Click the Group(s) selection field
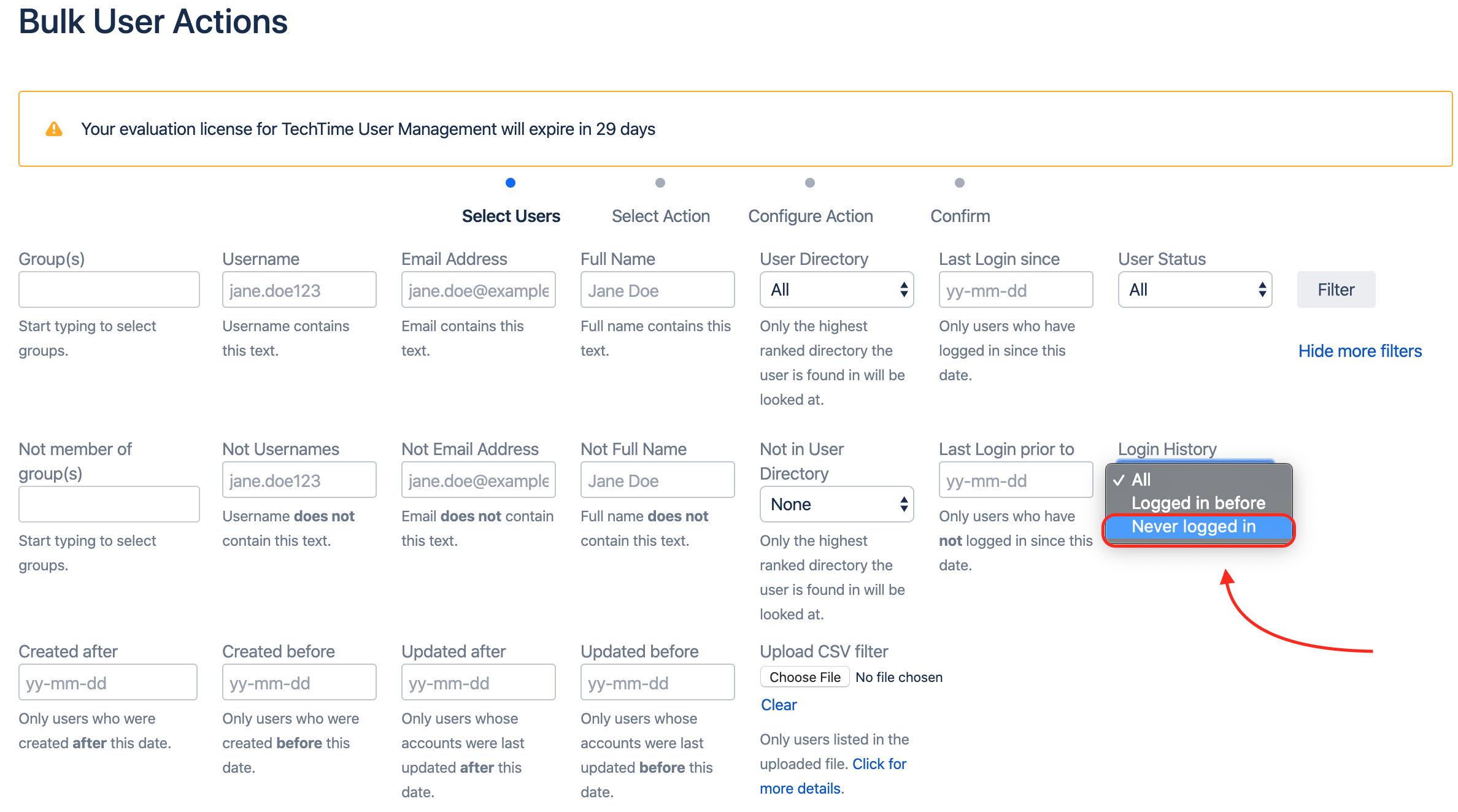The height and width of the screenshot is (812, 1458). [109, 289]
